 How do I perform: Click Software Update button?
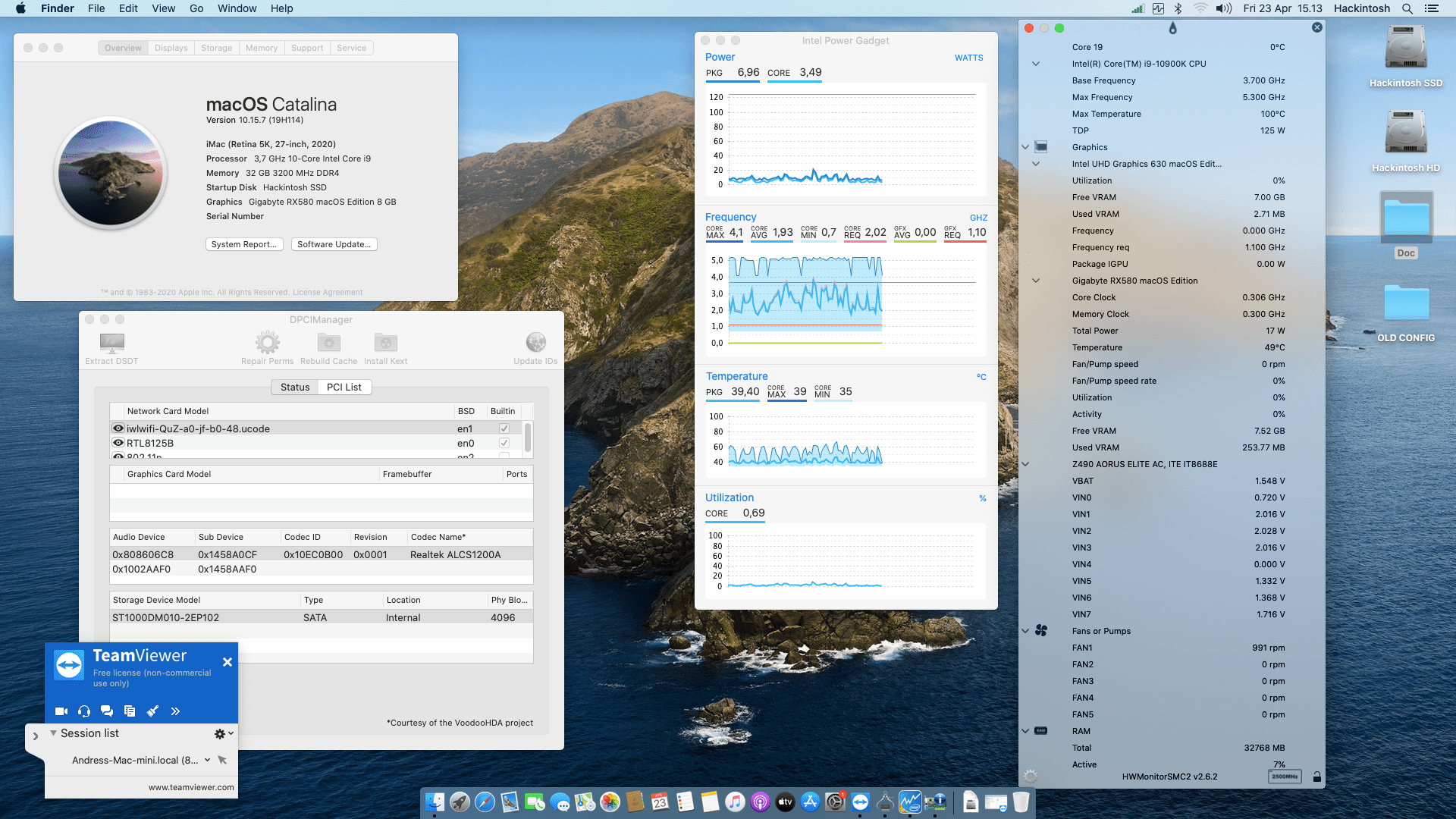coord(334,244)
